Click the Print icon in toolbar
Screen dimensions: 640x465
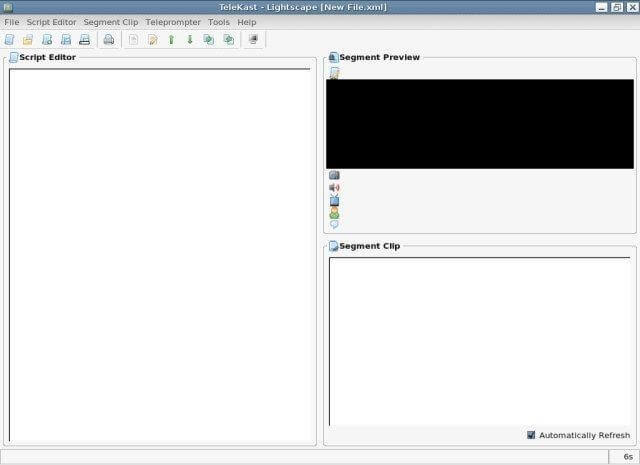click(x=109, y=40)
